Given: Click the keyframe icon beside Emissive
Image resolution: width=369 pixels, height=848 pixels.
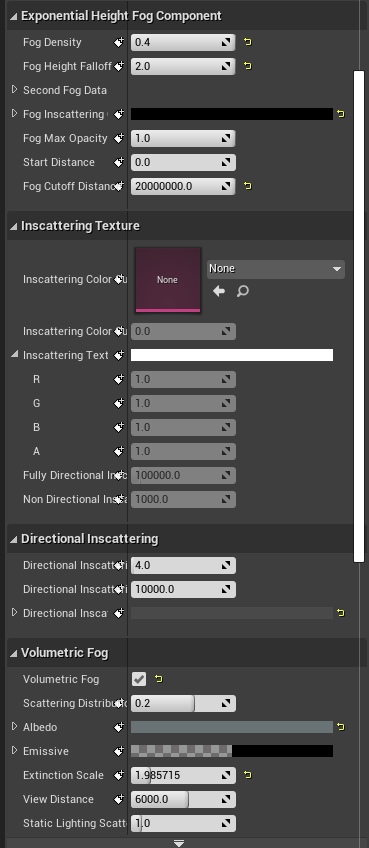Looking at the screenshot, I should [x=119, y=751].
